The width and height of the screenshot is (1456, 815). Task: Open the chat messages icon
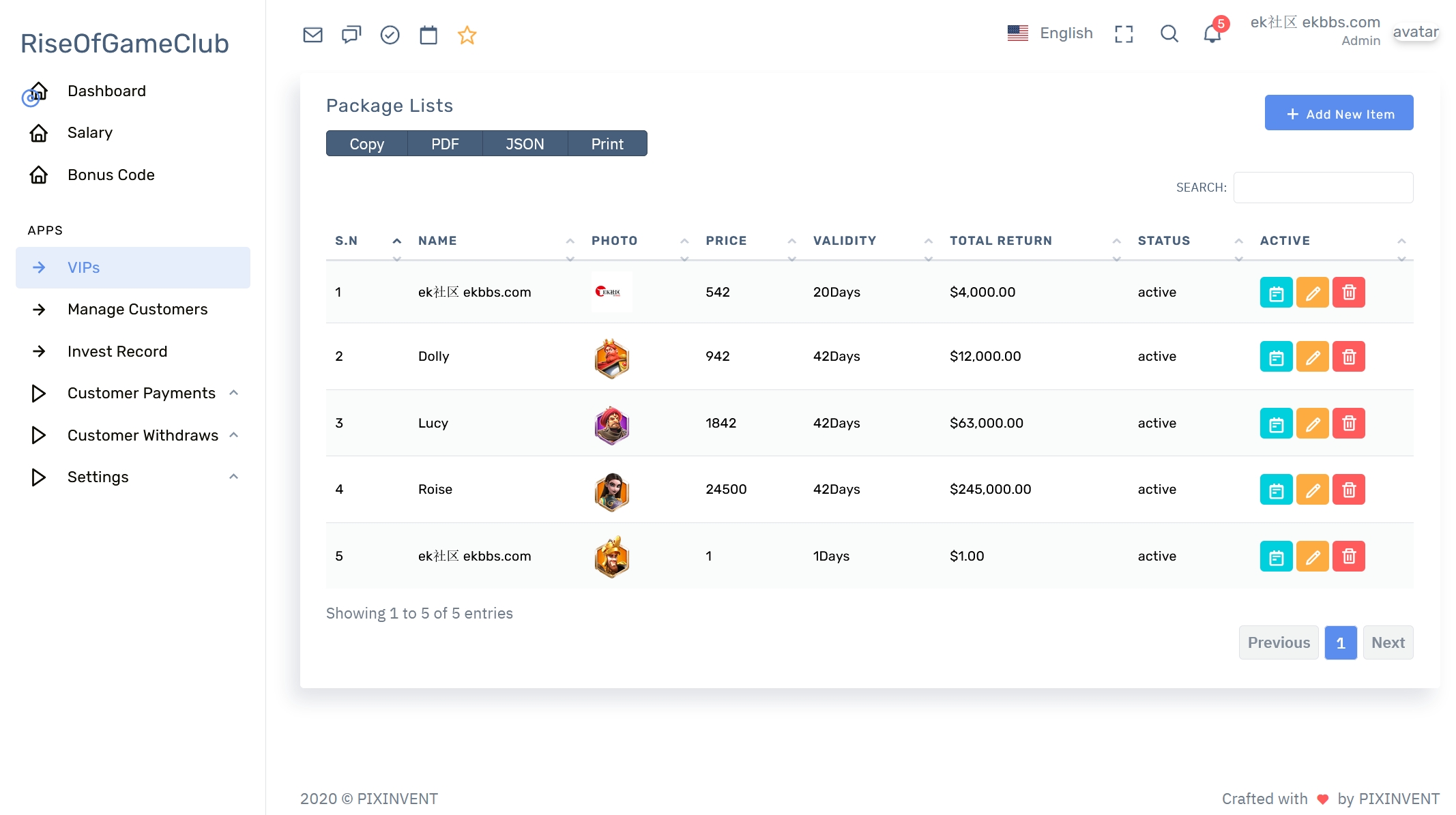click(x=351, y=35)
